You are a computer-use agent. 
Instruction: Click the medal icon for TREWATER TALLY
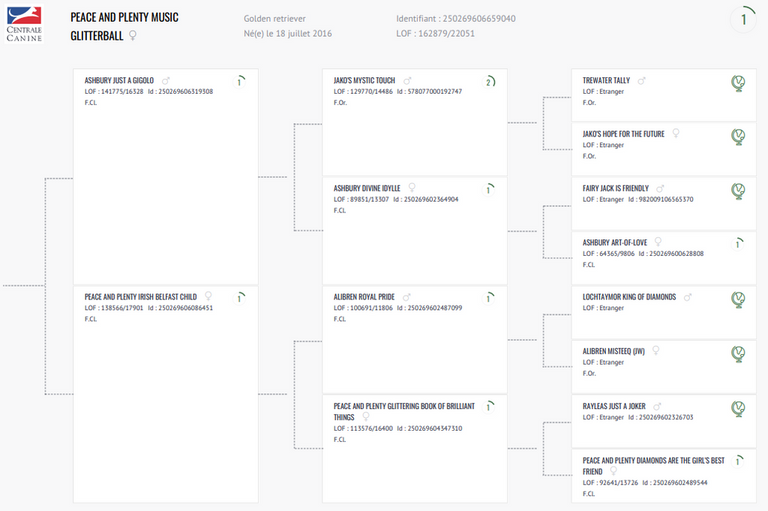(x=738, y=82)
